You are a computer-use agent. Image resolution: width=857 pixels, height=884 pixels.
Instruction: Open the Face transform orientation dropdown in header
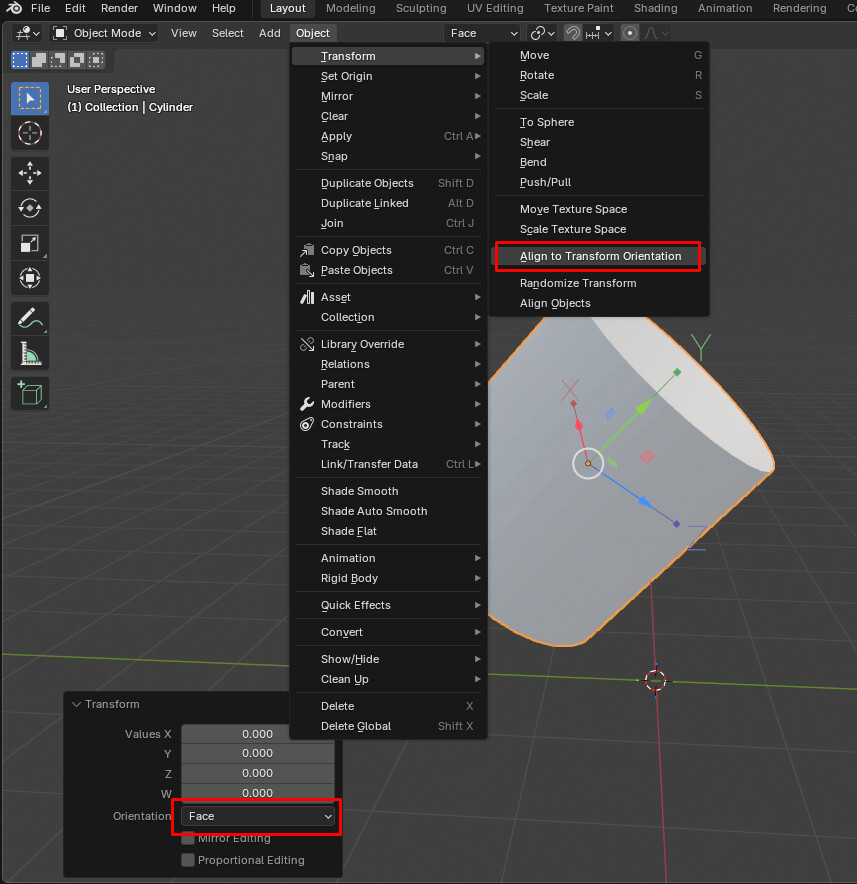[482, 33]
